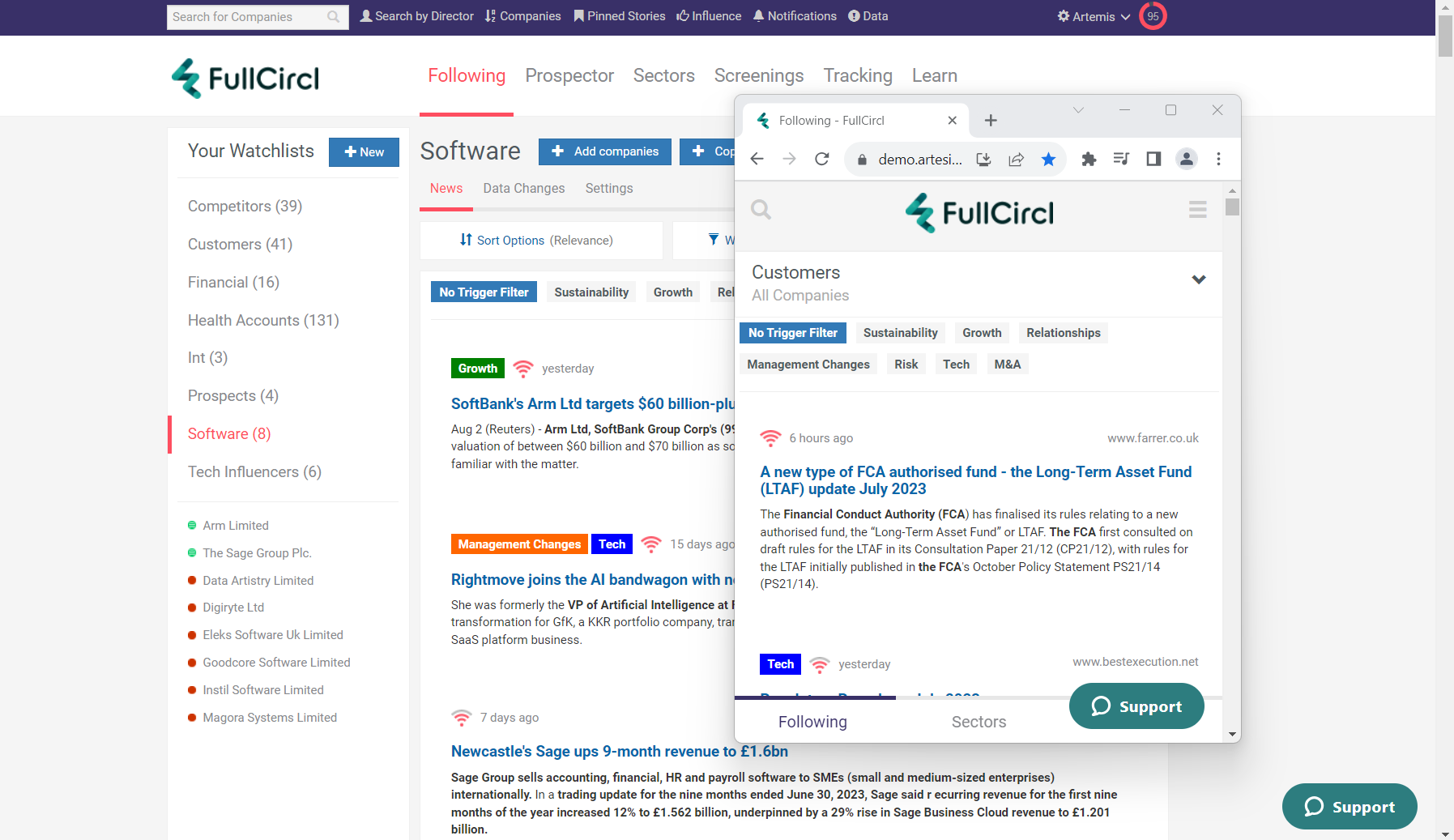Switch to the Data Changes tab
Viewport: 1454px width, 840px height.
524,188
